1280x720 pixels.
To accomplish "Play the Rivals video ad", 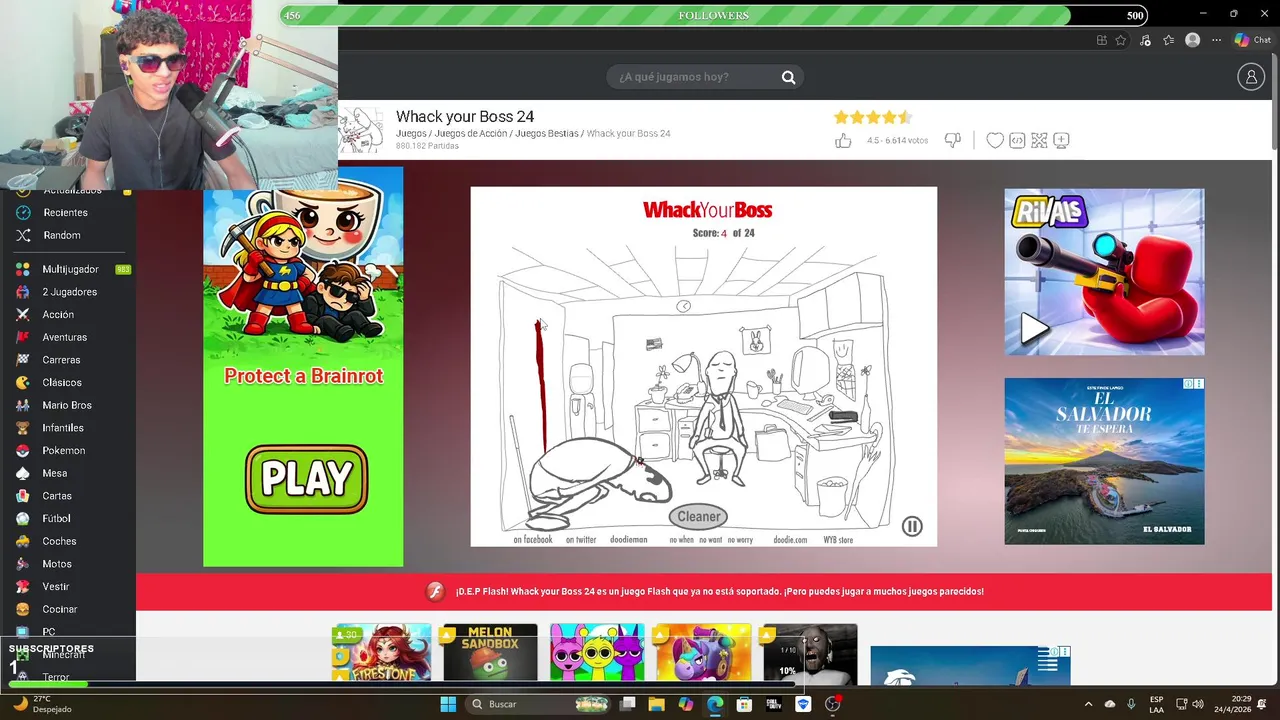I will click(x=1034, y=328).
